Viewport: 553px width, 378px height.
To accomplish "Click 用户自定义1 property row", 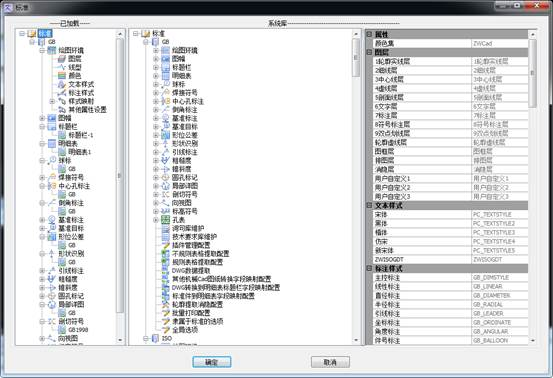I will pyautogui.click(x=451, y=178).
